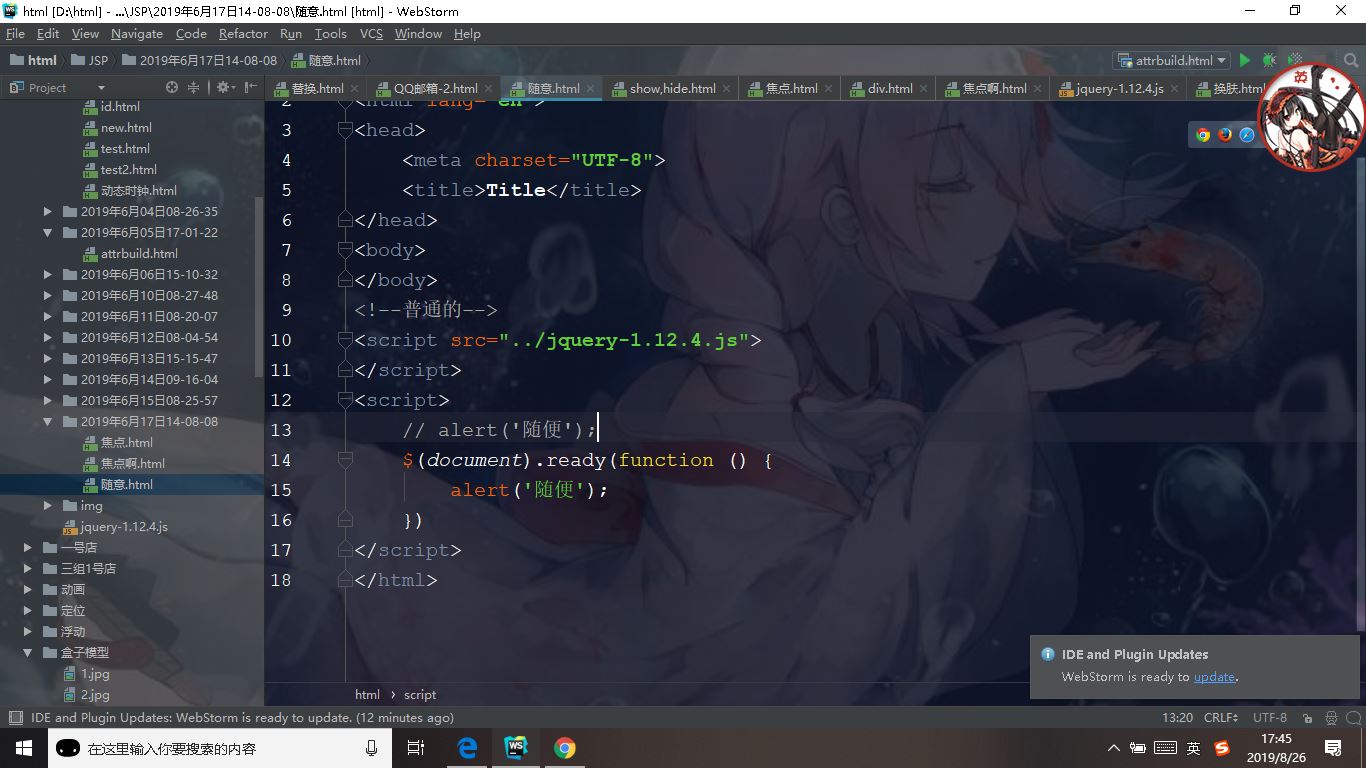Close the QQ邮箱-2.html editor tab
Viewport: 1366px width, 768px height.
(x=489, y=89)
